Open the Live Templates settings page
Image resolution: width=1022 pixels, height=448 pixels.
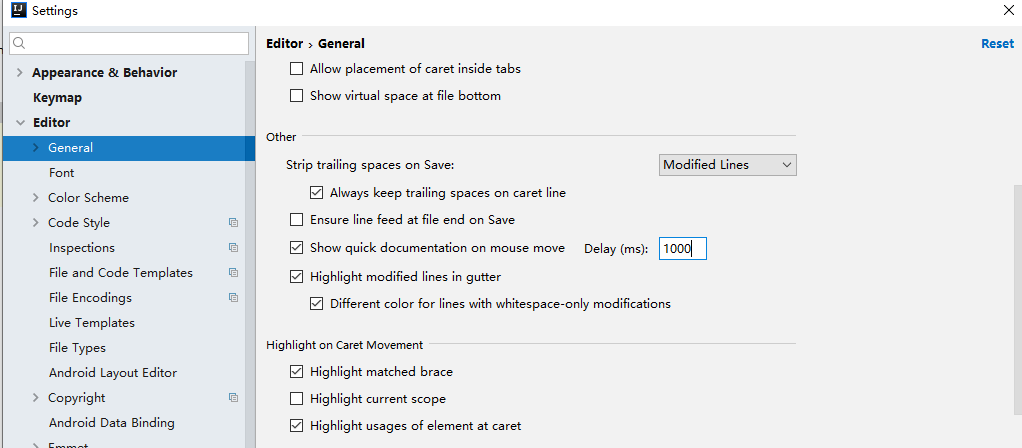tap(91, 323)
